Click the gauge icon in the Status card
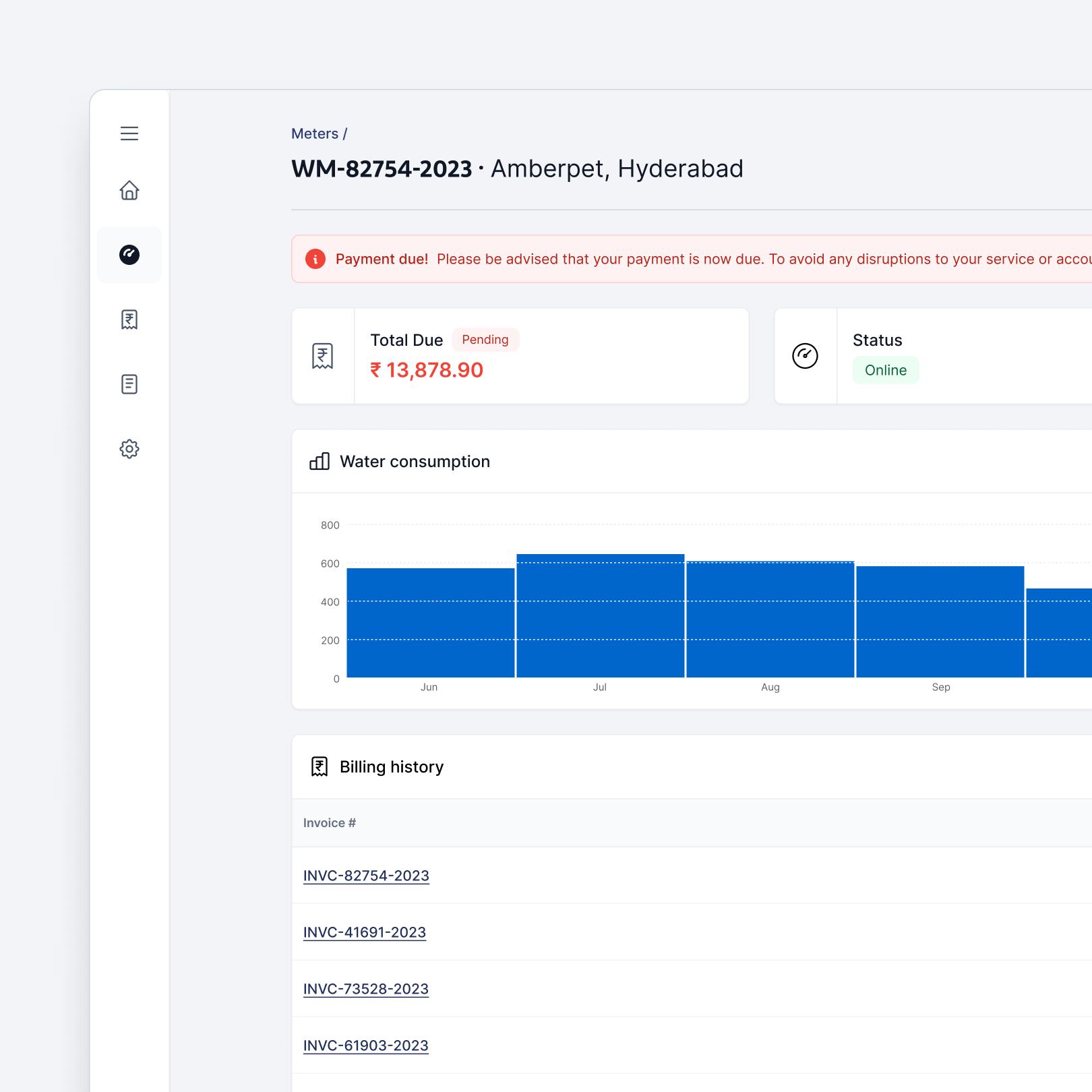Screen dimensions: 1092x1092 805,355
